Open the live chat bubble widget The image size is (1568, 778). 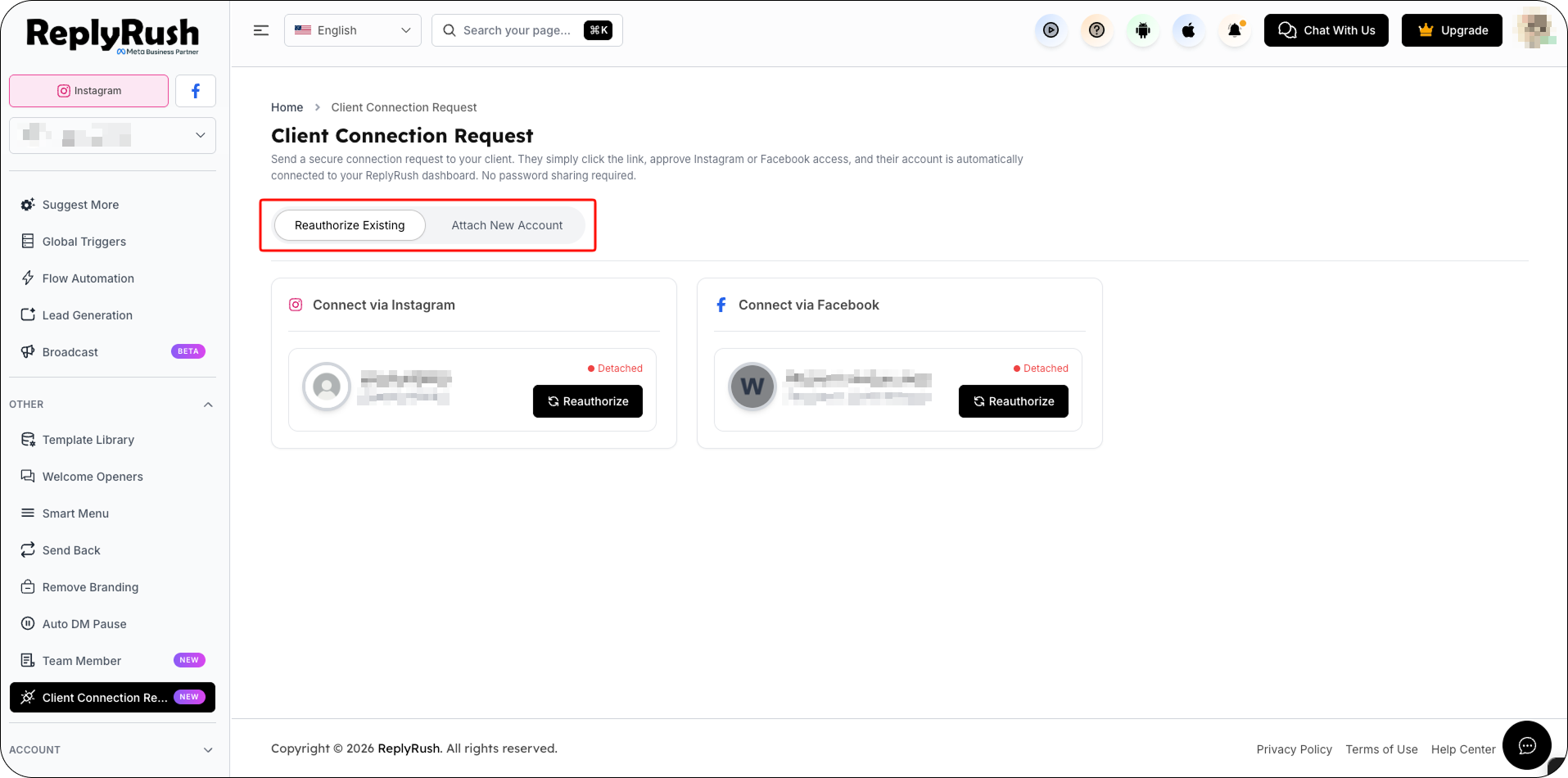[1527, 745]
